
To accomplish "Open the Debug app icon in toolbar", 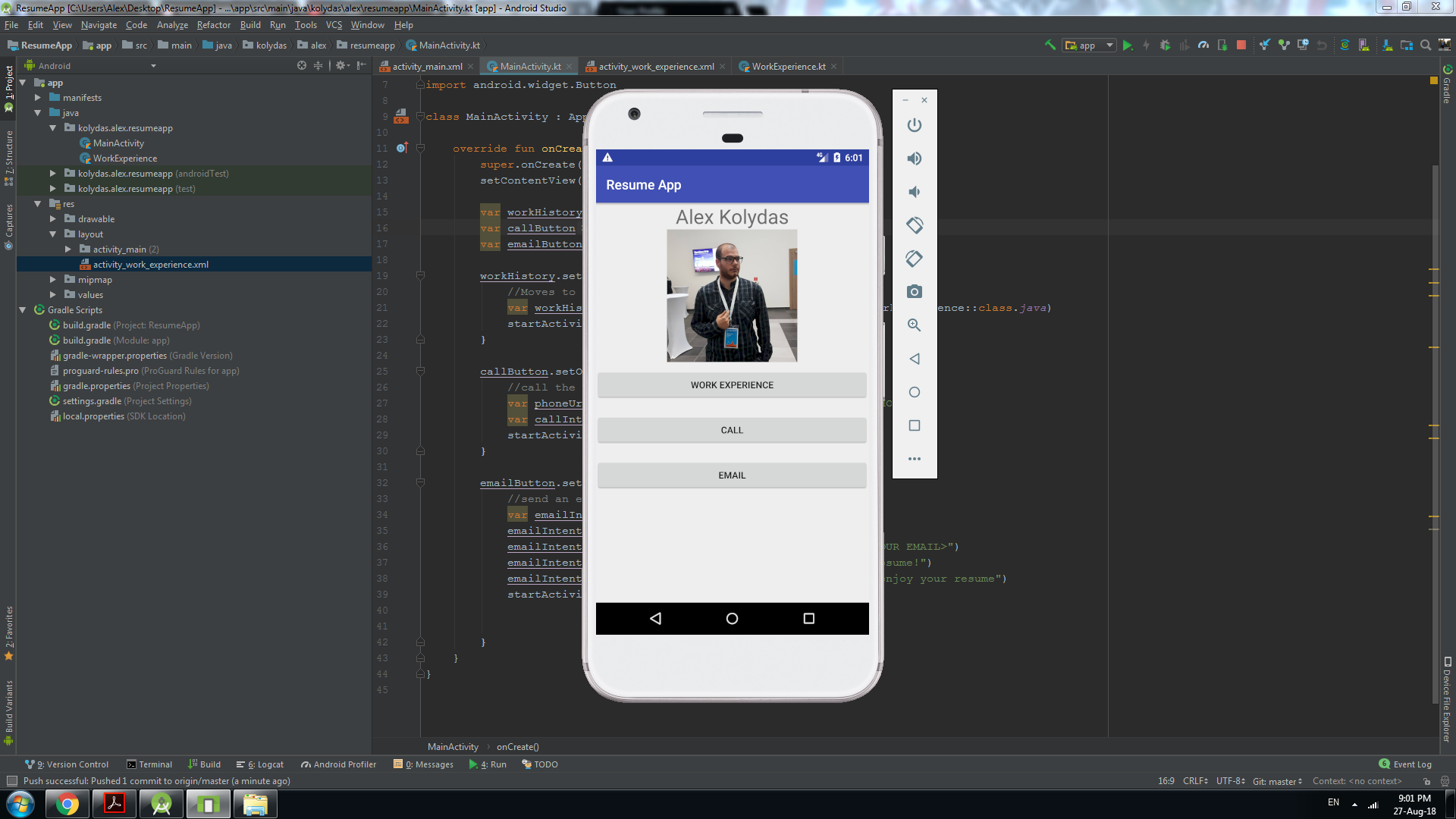I will click(x=1165, y=45).
